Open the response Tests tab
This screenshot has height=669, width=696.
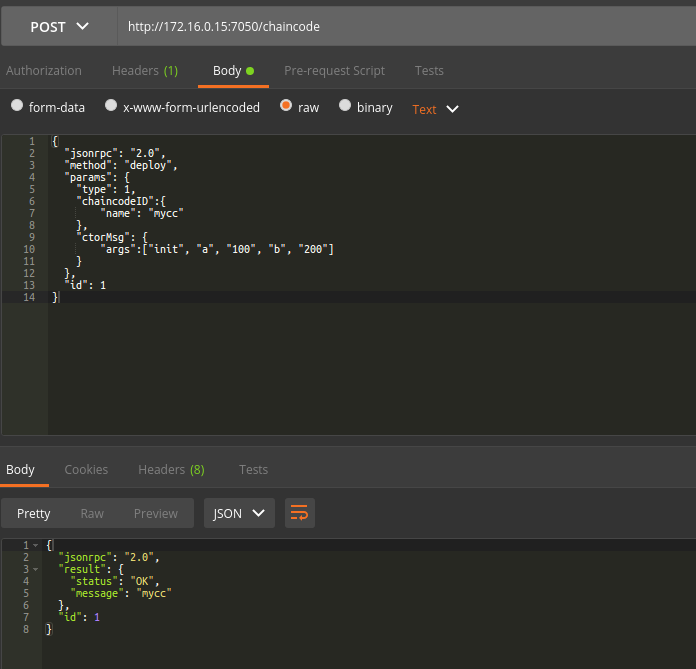click(253, 470)
